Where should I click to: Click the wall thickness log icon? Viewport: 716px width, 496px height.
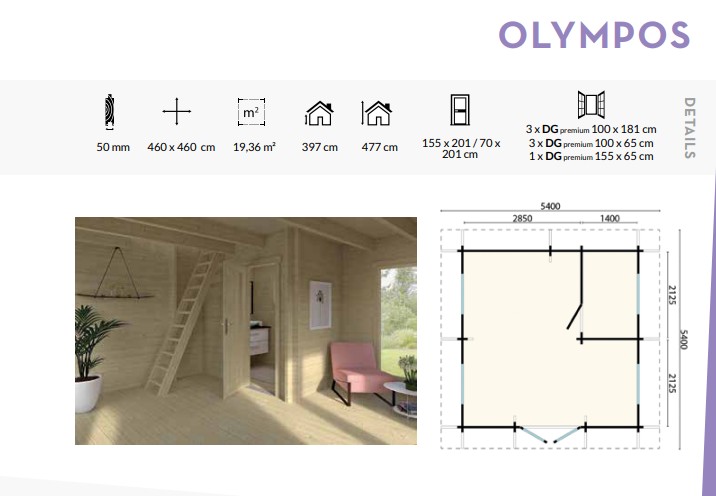(109, 111)
